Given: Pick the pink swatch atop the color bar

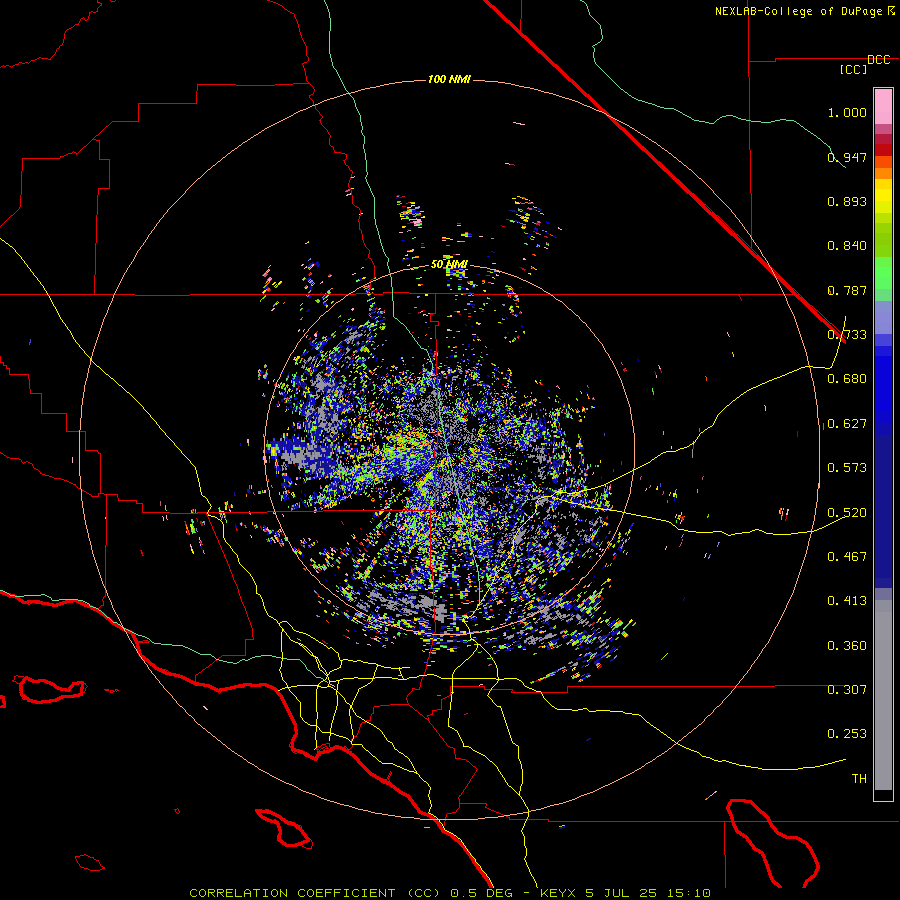Looking at the screenshot, I should coord(883,106).
